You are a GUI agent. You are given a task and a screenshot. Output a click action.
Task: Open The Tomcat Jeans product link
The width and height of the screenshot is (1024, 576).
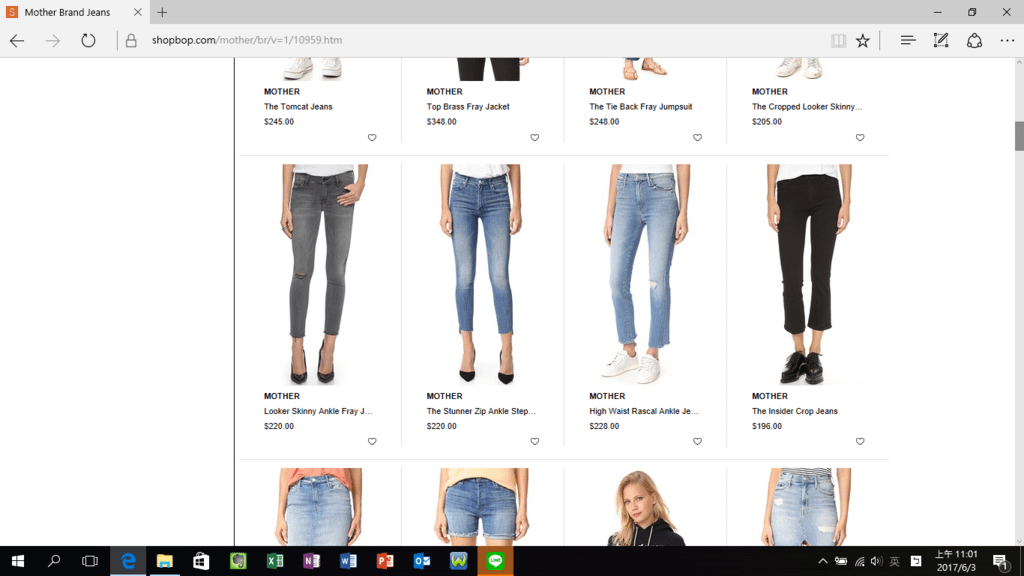[x=298, y=107]
